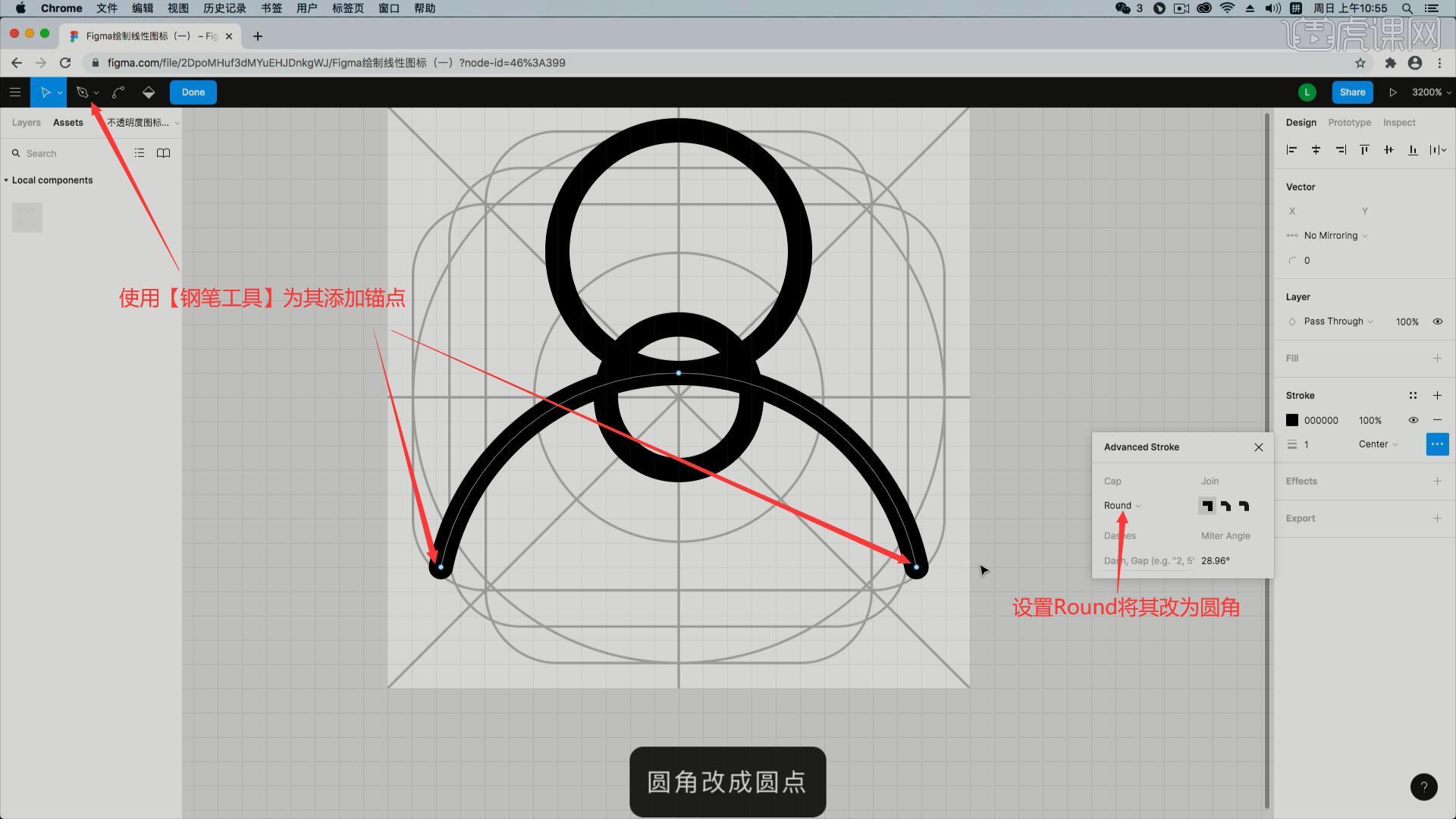Select the Bend tool

(x=118, y=93)
